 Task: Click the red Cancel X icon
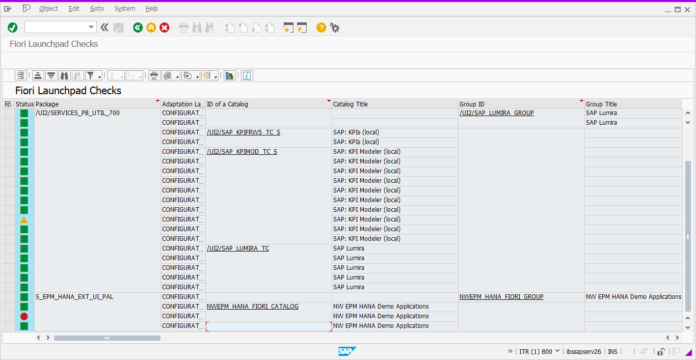(165, 28)
